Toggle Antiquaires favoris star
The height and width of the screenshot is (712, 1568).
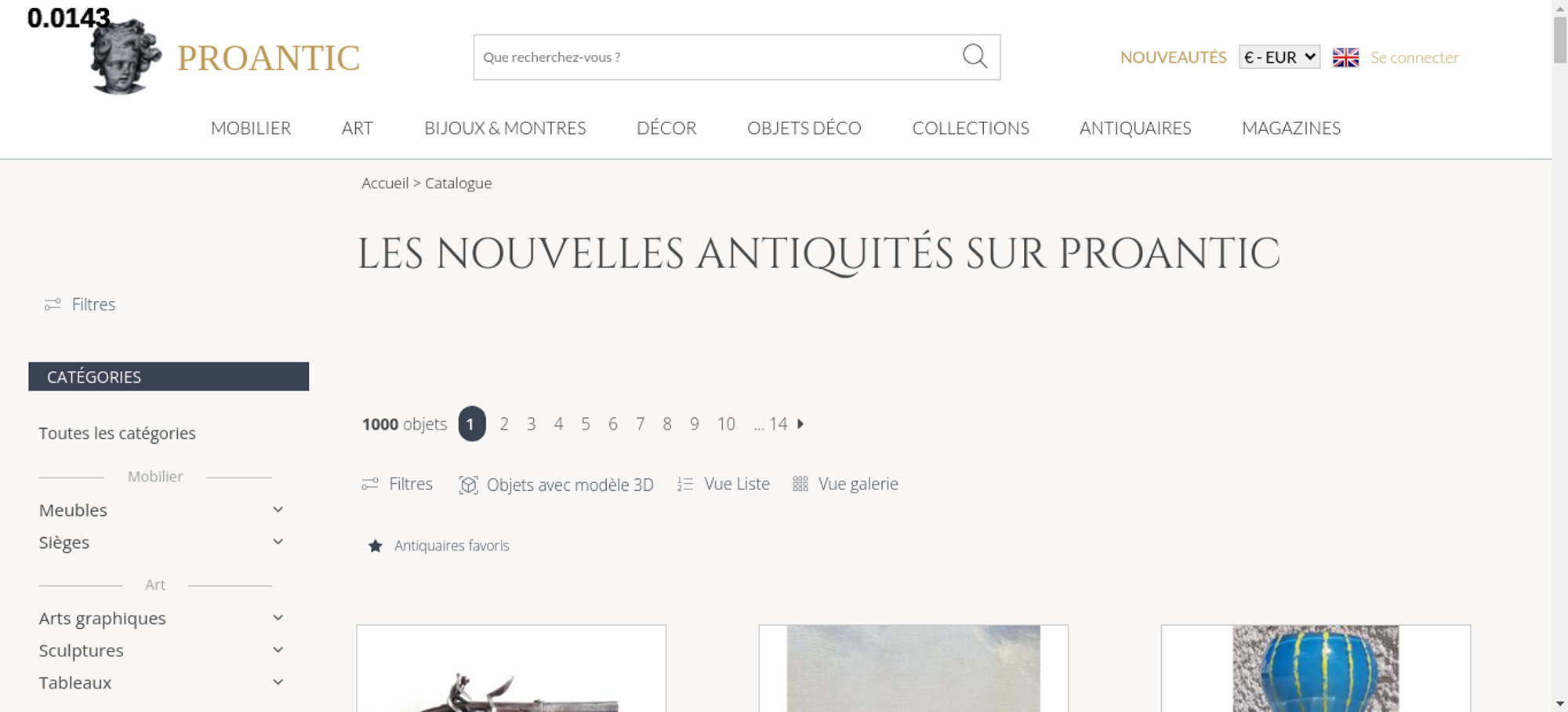pos(376,546)
